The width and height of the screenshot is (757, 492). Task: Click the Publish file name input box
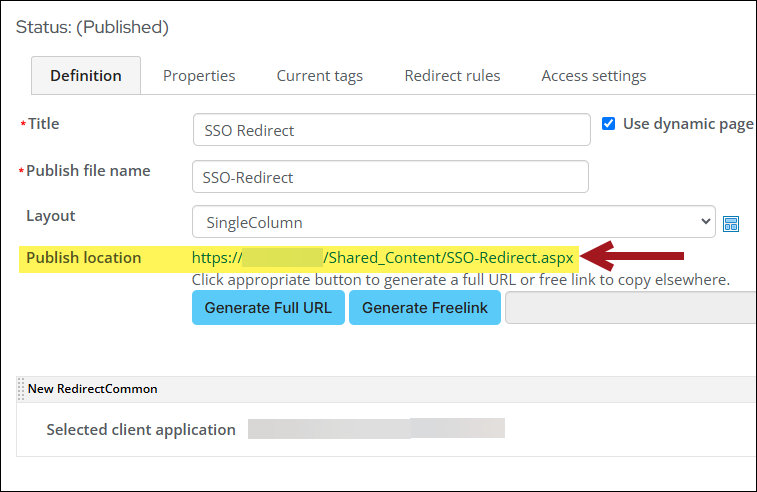(390, 177)
